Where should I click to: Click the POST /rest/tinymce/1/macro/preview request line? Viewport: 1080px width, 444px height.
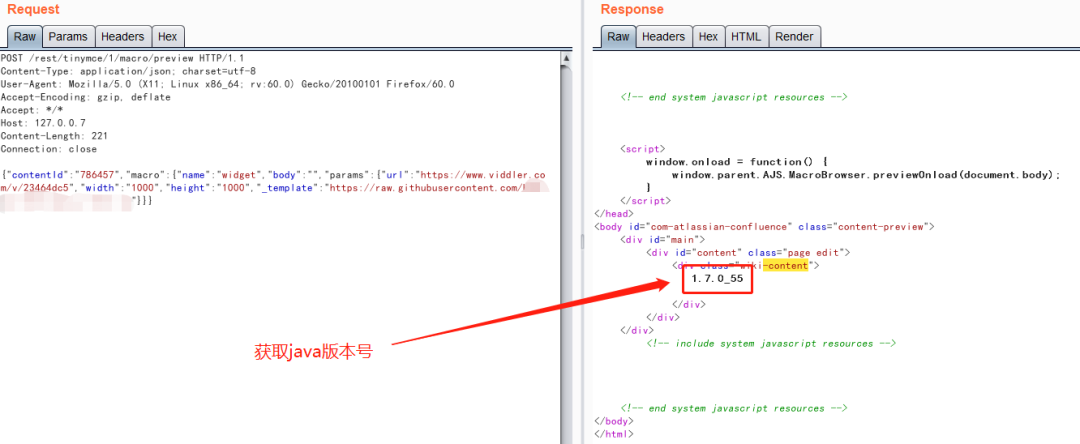click(x=123, y=59)
